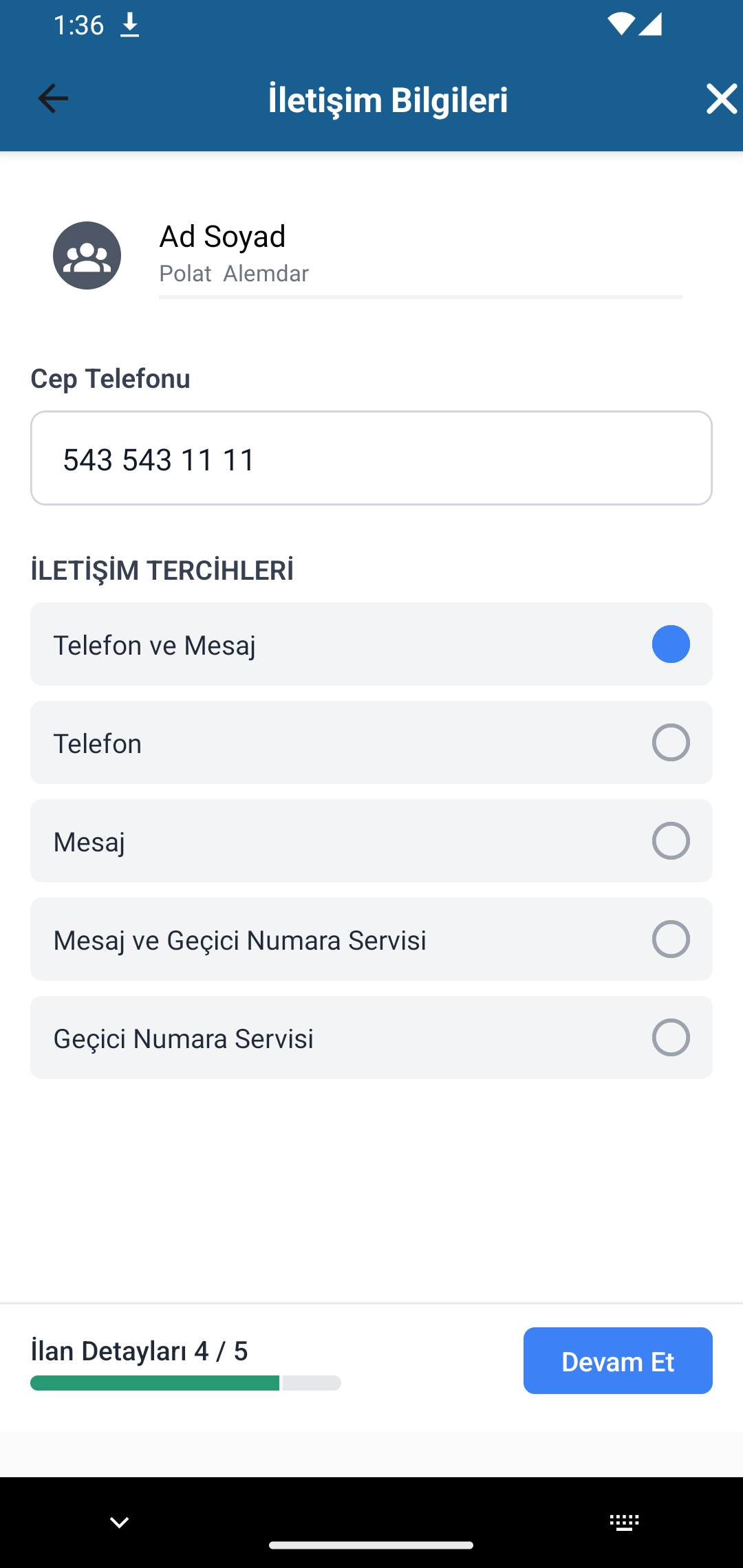743x1568 pixels.
Task: Select the Telefon radio option
Action: 671,743
